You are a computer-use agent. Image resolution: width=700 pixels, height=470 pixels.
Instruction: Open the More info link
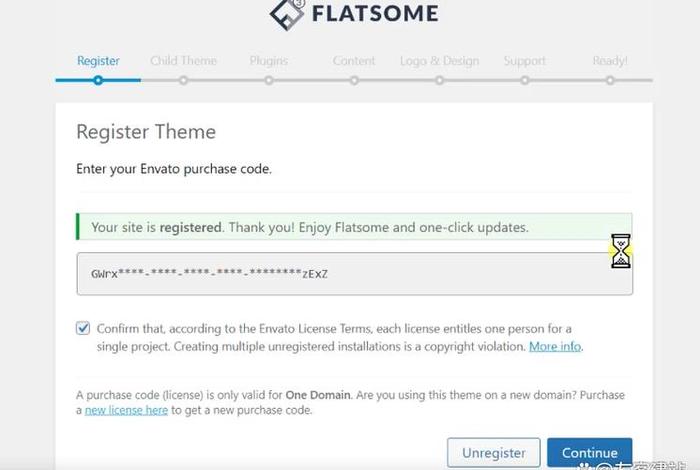(x=555, y=346)
